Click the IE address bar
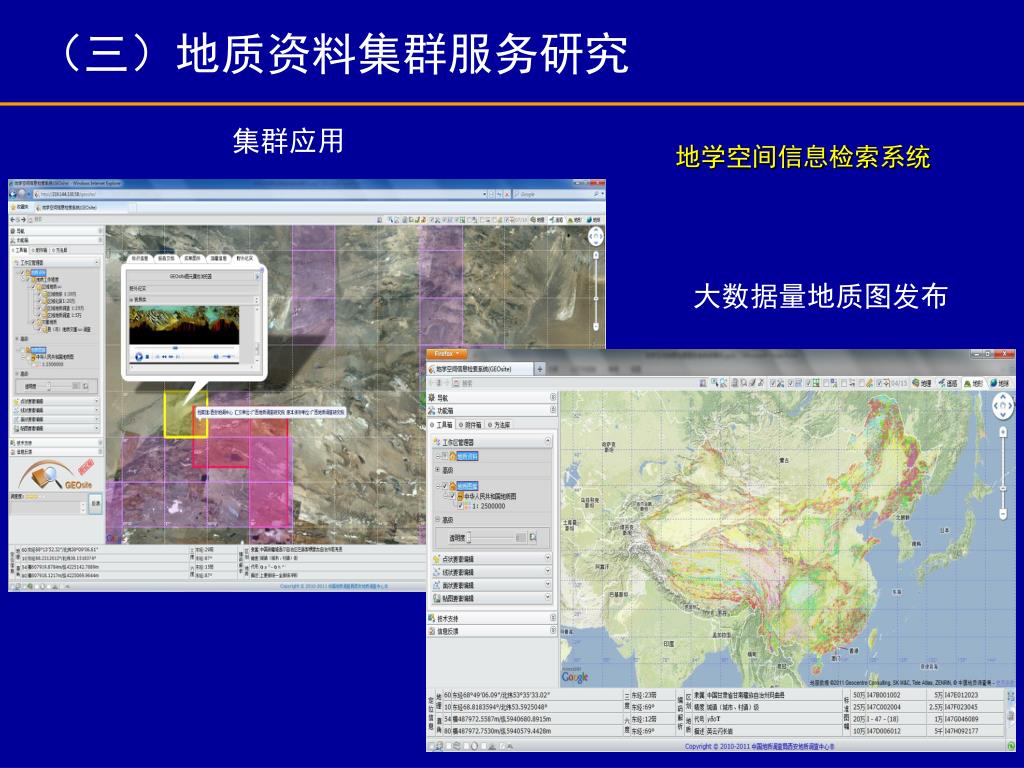1024x768 pixels. pyautogui.click(x=260, y=194)
